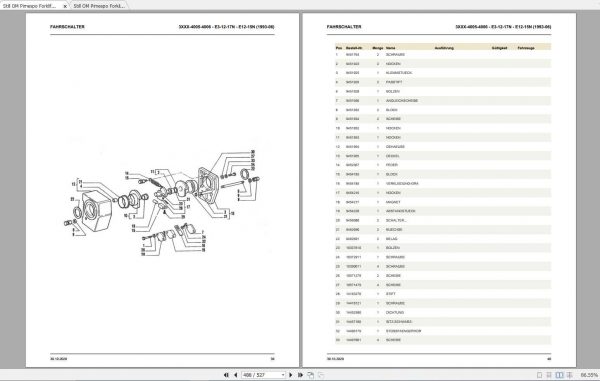Go to the previous page
Viewport: 600px width, 381px height.
pyautogui.click(x=235, y=375)
